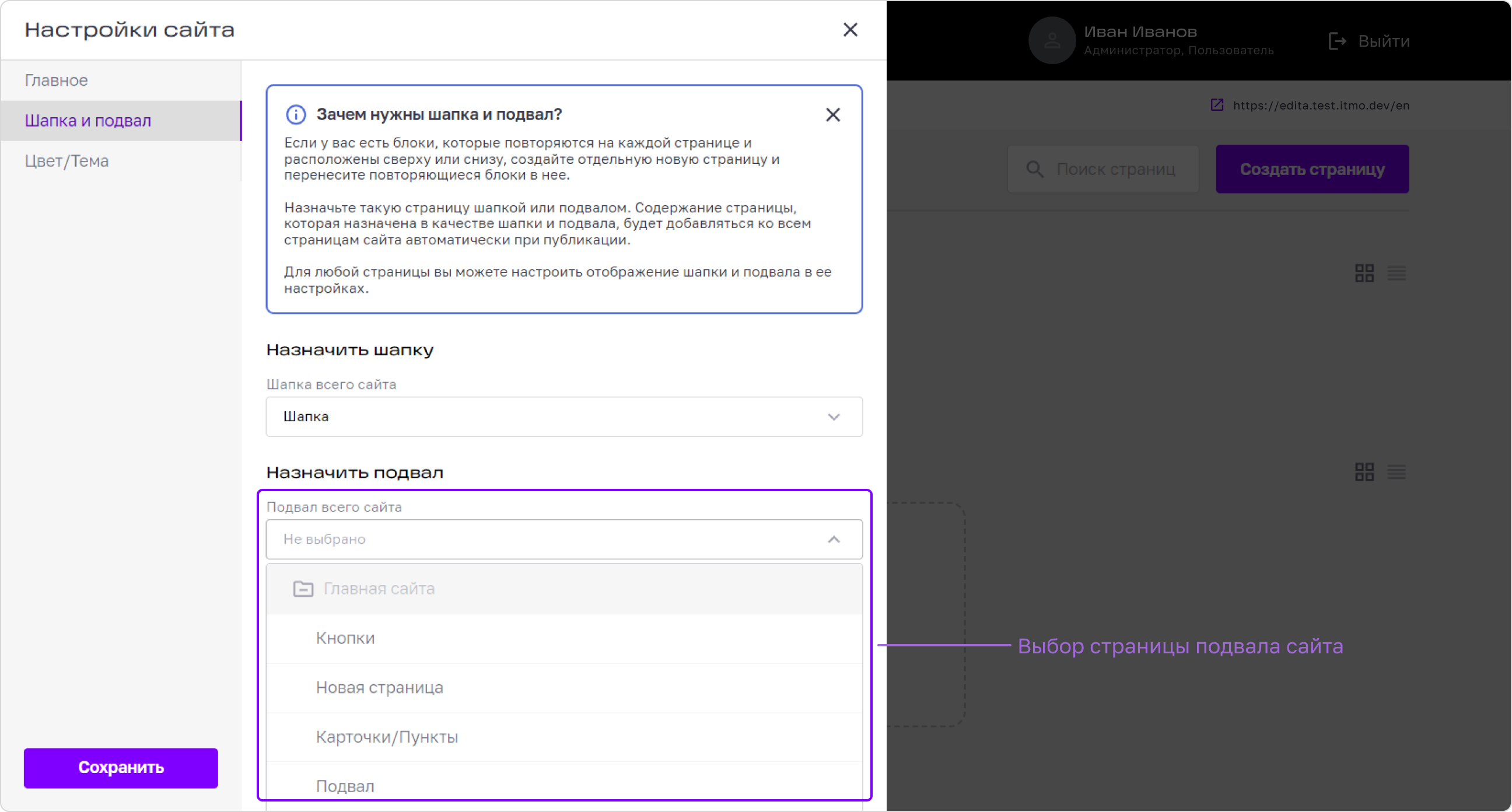This screenshot has width=1512, height=812.
Task: Click the Иван Иванов user name
Action: [x=1140, y=32]
